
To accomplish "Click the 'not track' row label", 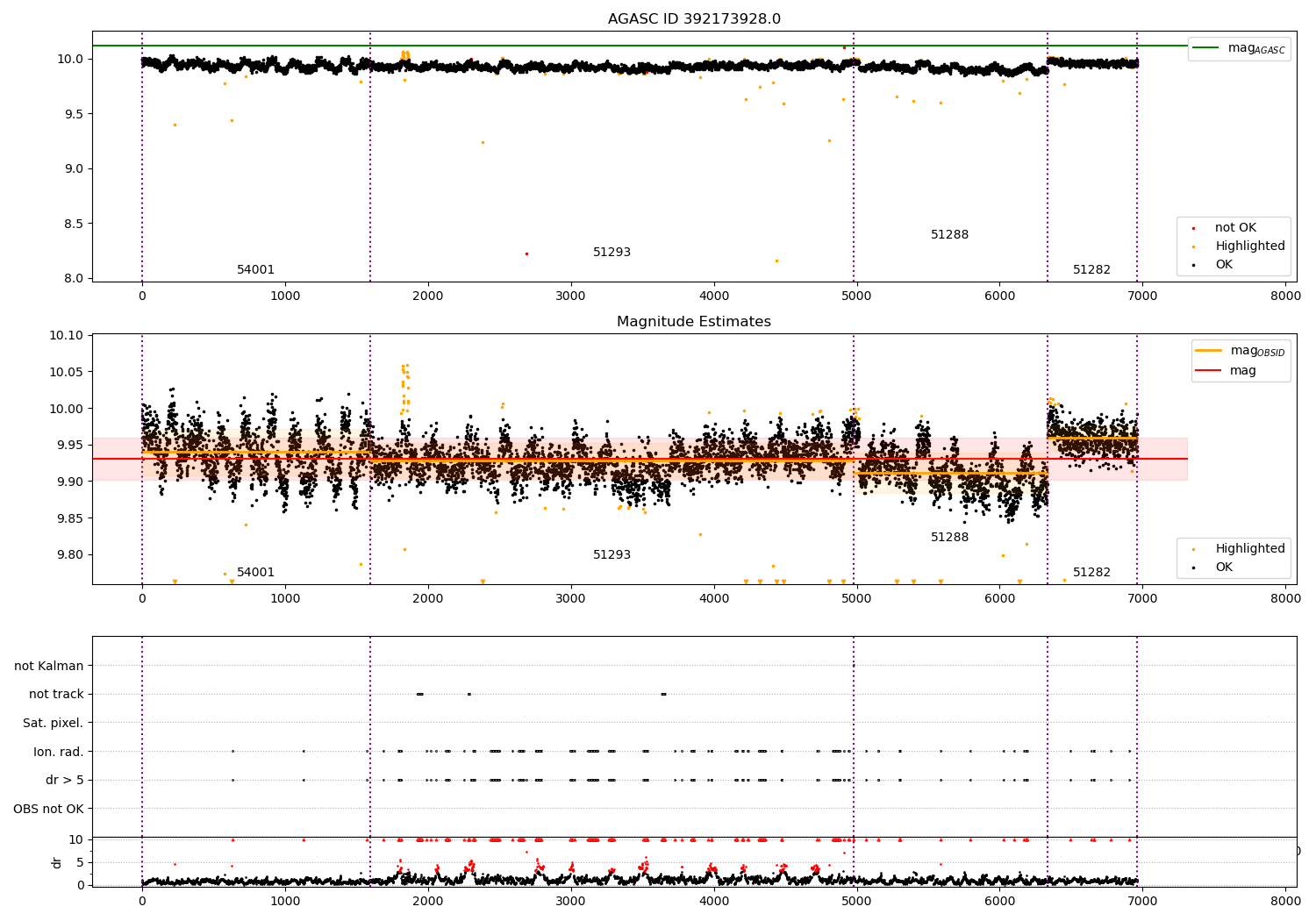I will click(56, 695).
